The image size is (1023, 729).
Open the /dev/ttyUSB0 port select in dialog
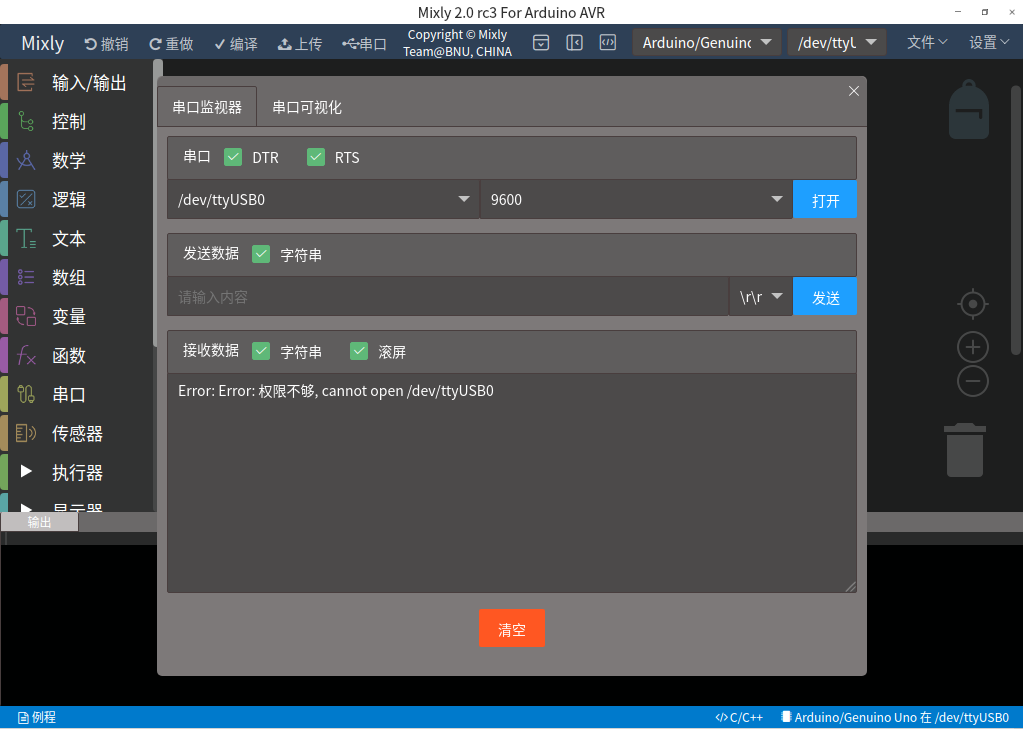point(324,200)
